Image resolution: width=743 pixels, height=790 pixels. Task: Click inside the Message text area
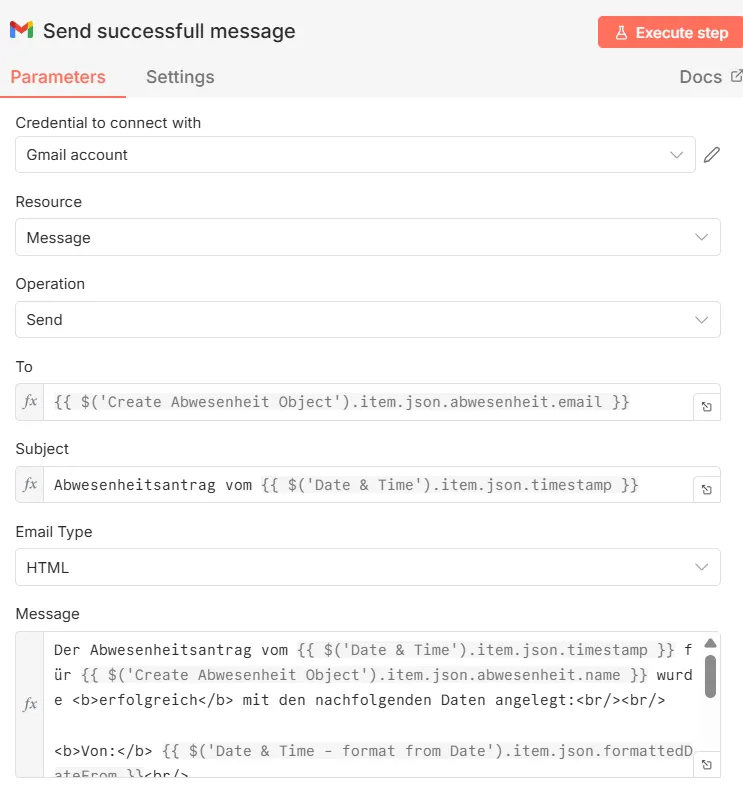pos(370,700)
